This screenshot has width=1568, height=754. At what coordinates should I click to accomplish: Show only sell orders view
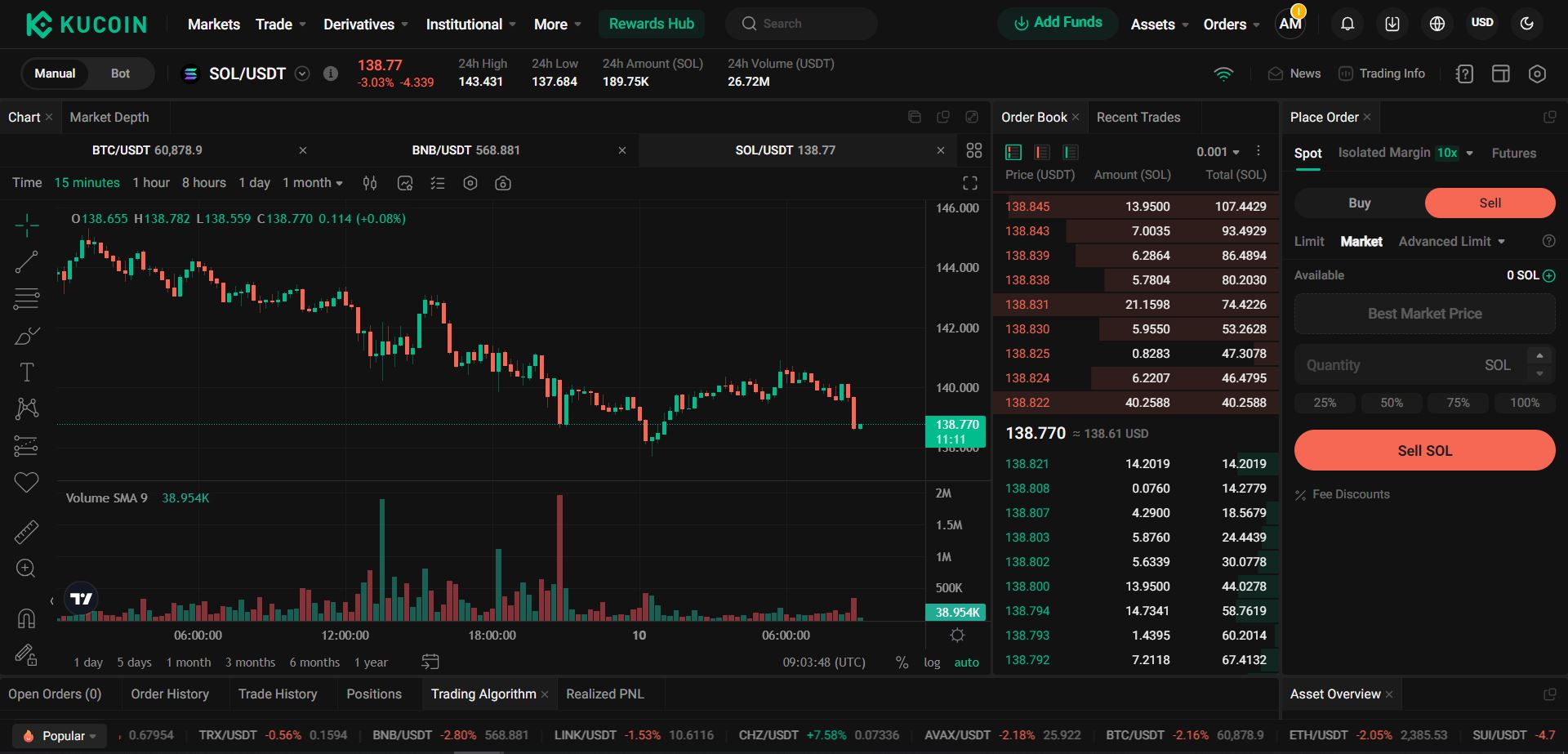pyautogui.click(x=1042, y=152)
